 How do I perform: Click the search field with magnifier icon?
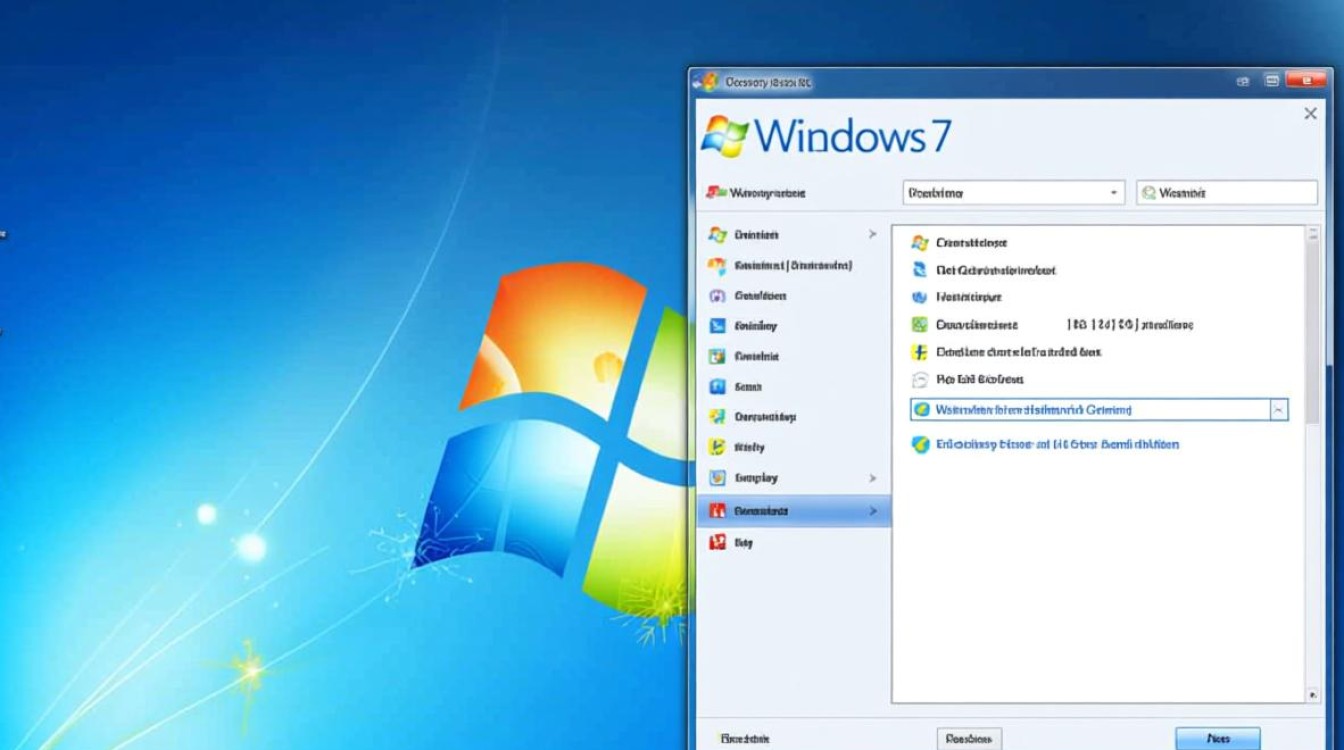coord(1226,193)
